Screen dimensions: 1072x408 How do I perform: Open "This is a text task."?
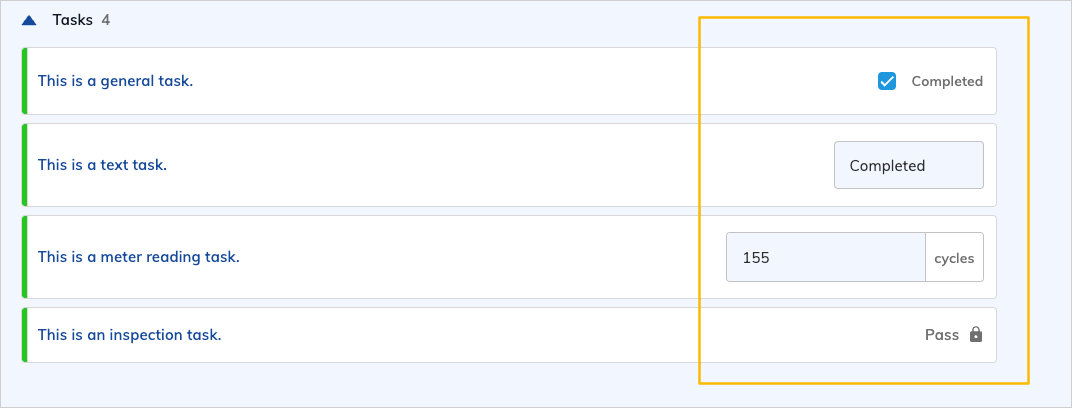click(x=102, y=165)
